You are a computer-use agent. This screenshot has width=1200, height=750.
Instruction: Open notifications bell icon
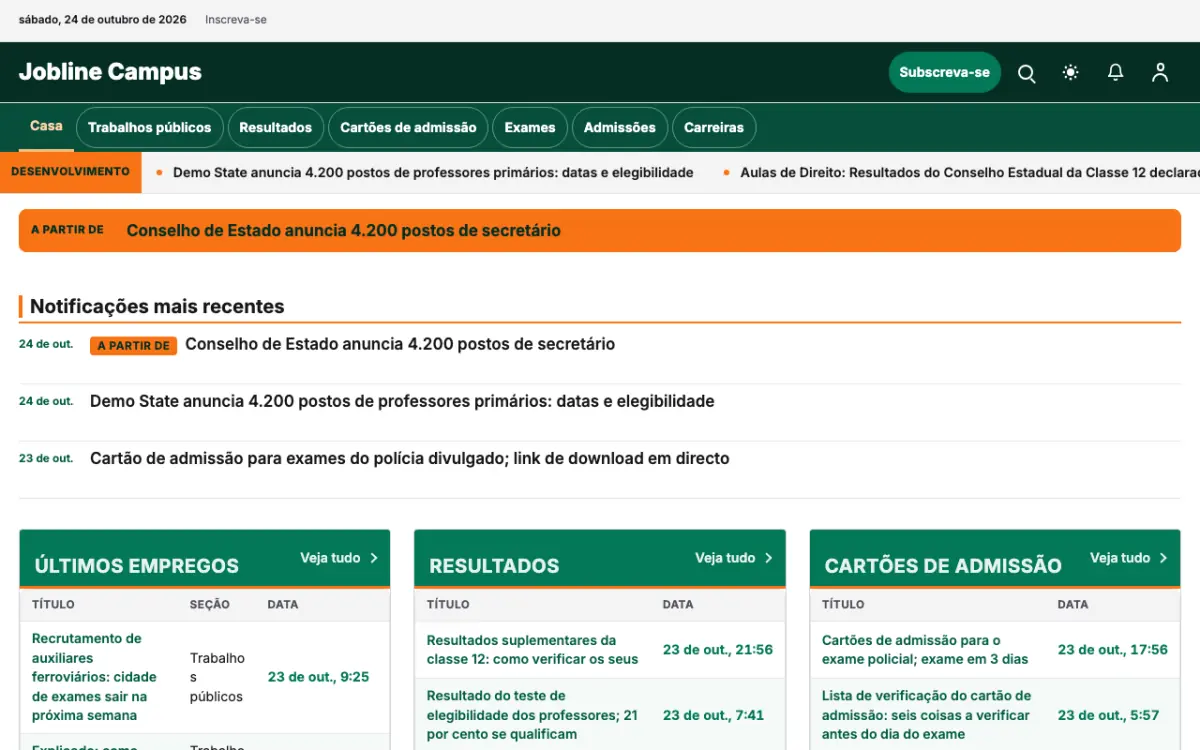click(1115, 73)
